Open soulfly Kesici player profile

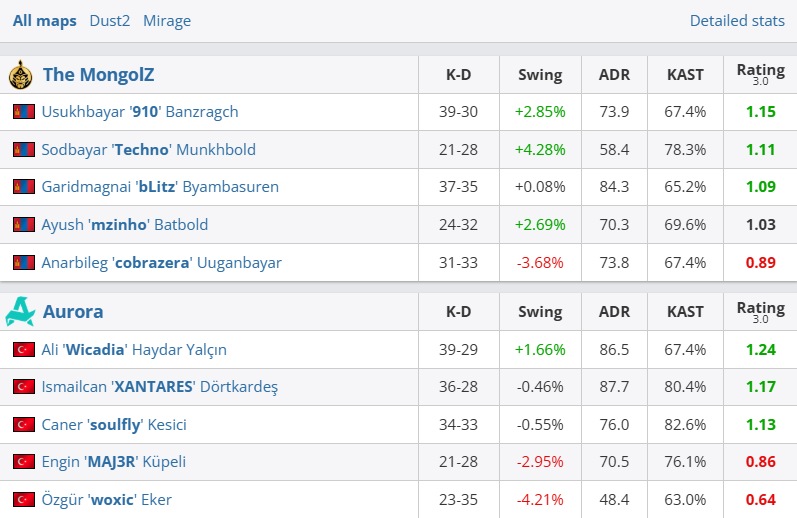pos(114,425)
